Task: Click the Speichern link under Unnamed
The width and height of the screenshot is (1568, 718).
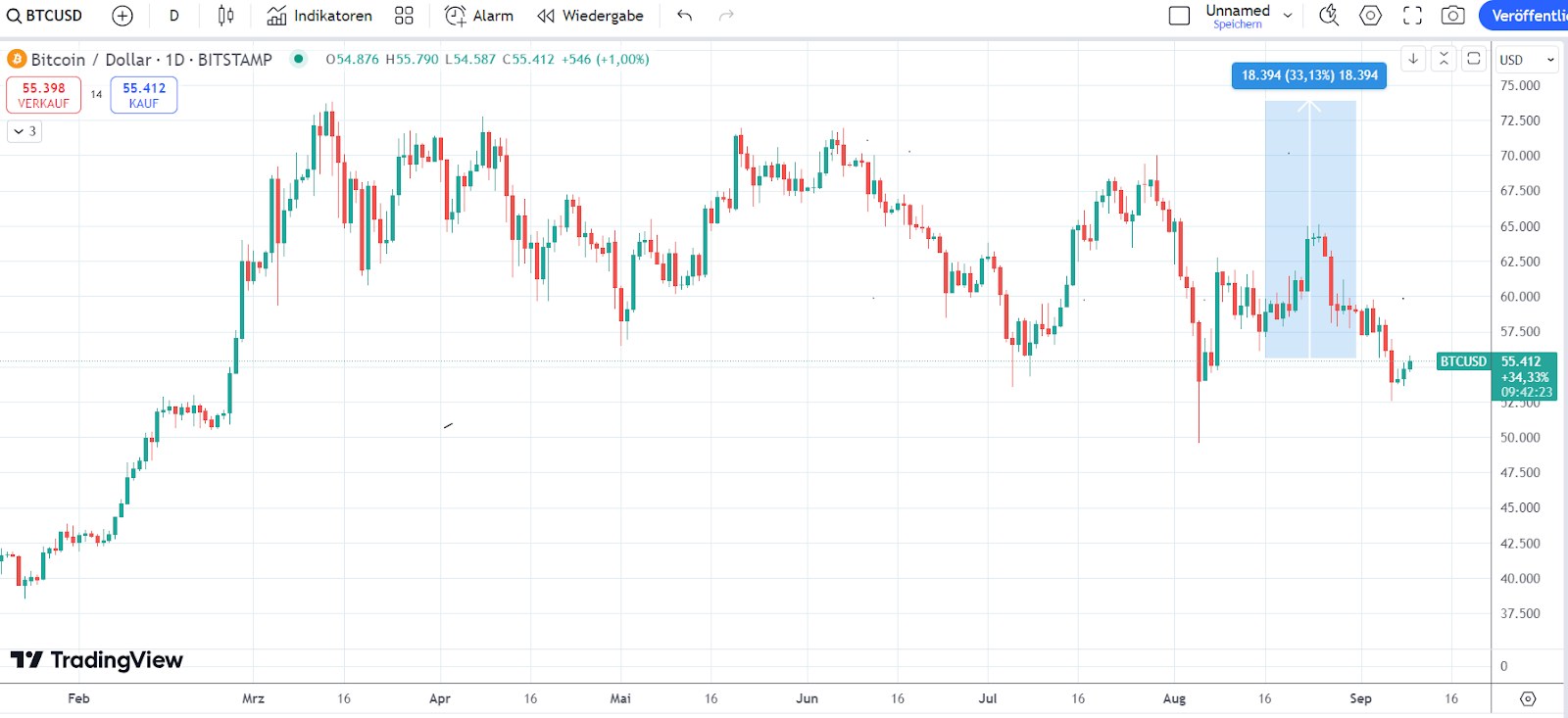Action: (x=1237, y=24)
